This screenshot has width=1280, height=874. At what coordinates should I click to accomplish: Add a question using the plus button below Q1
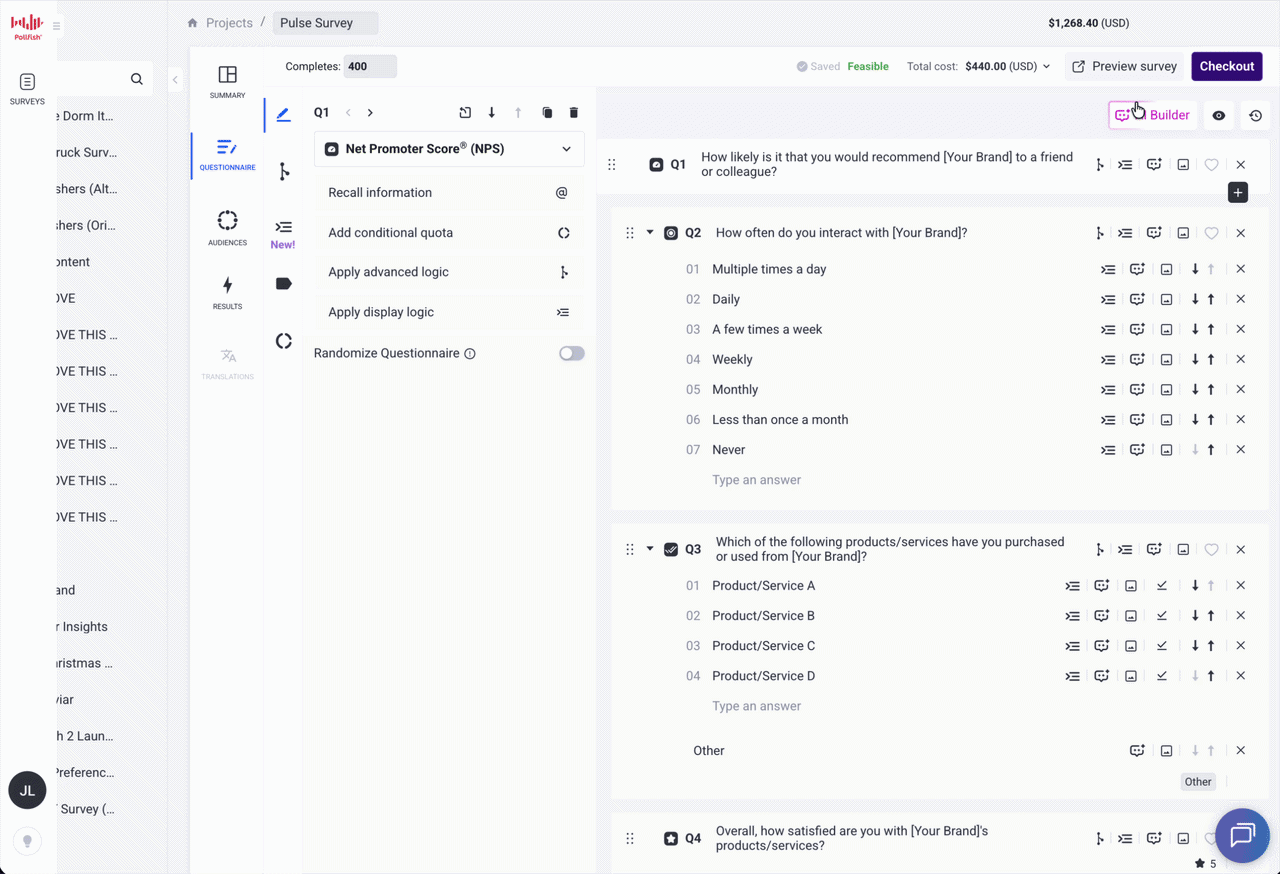[x=1238, y=192]
